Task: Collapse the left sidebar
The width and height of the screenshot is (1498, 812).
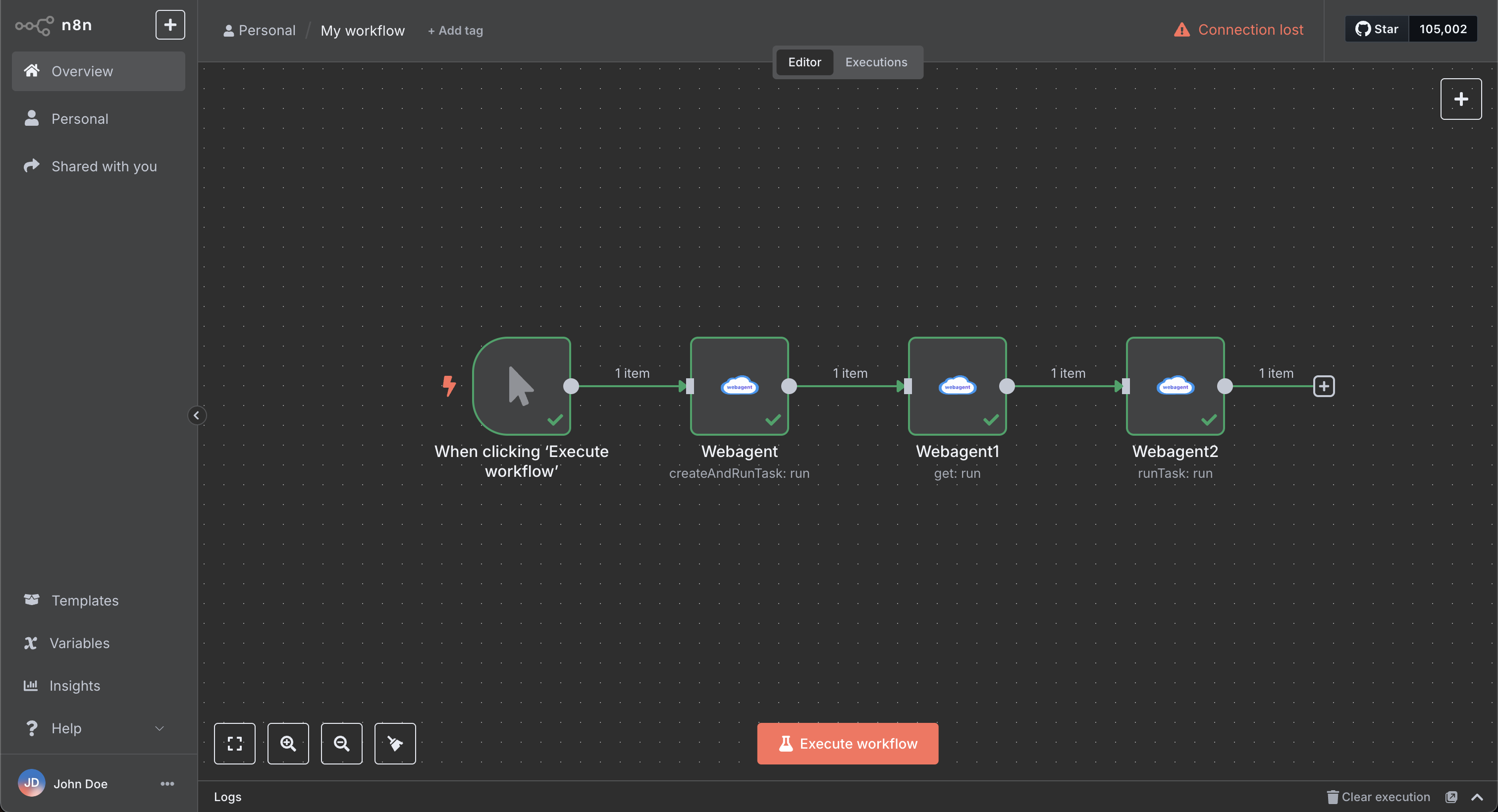Action: click(x=197, y=415)
